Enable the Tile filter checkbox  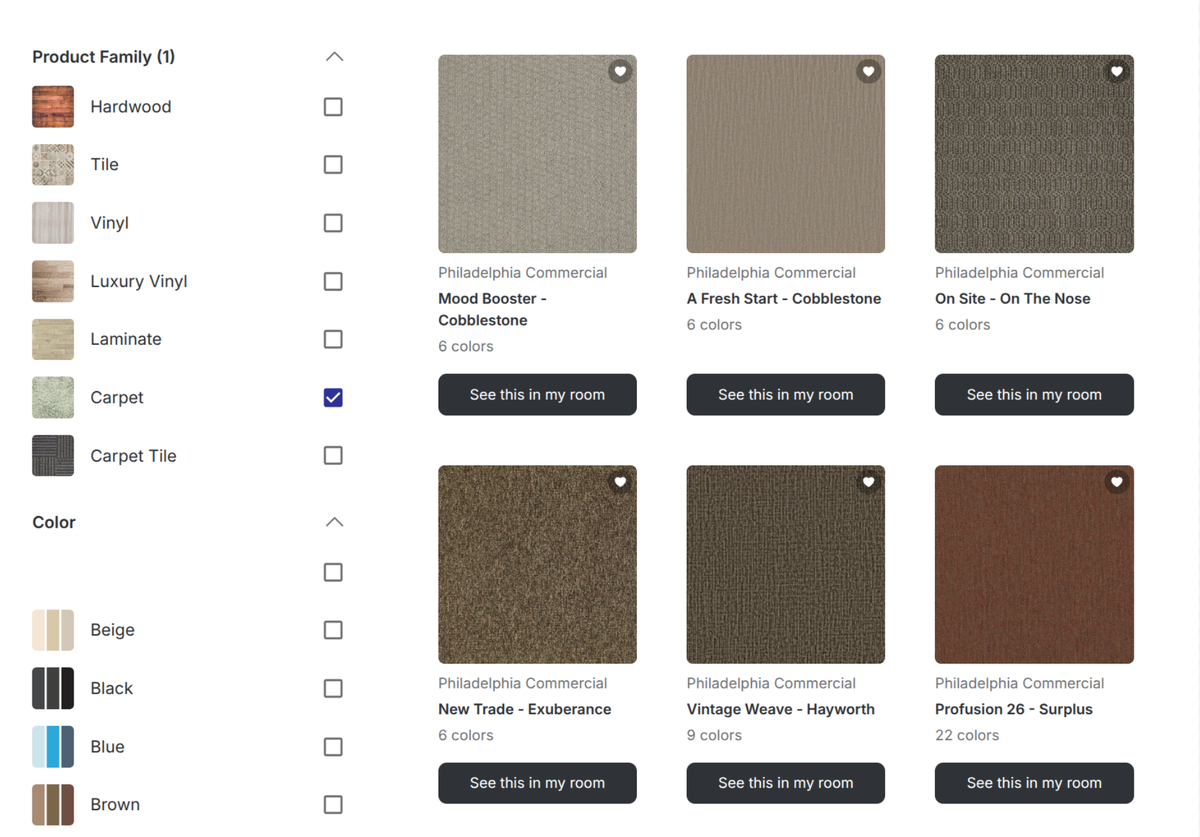click(333, 164)
